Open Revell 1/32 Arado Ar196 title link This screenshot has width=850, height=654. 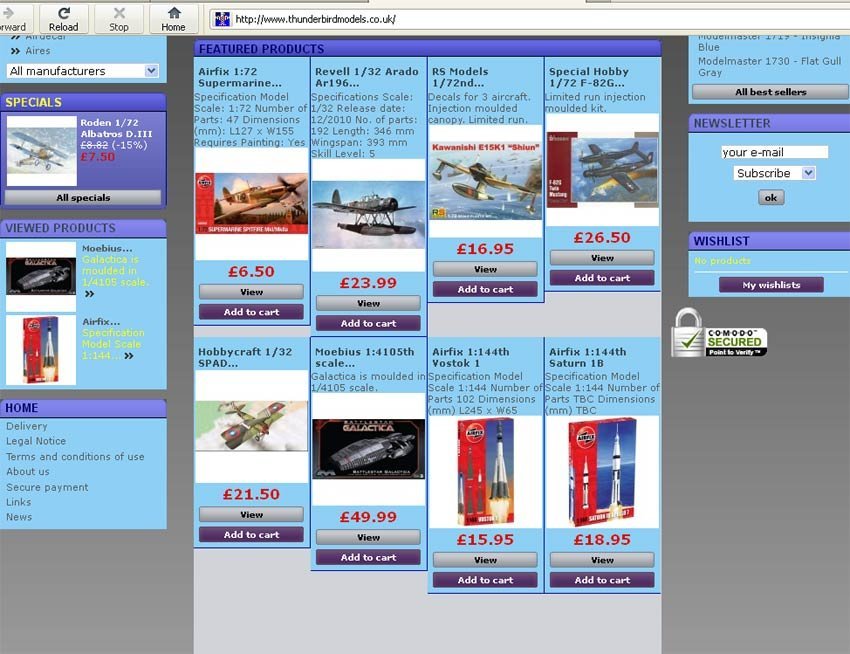(367, 77)
